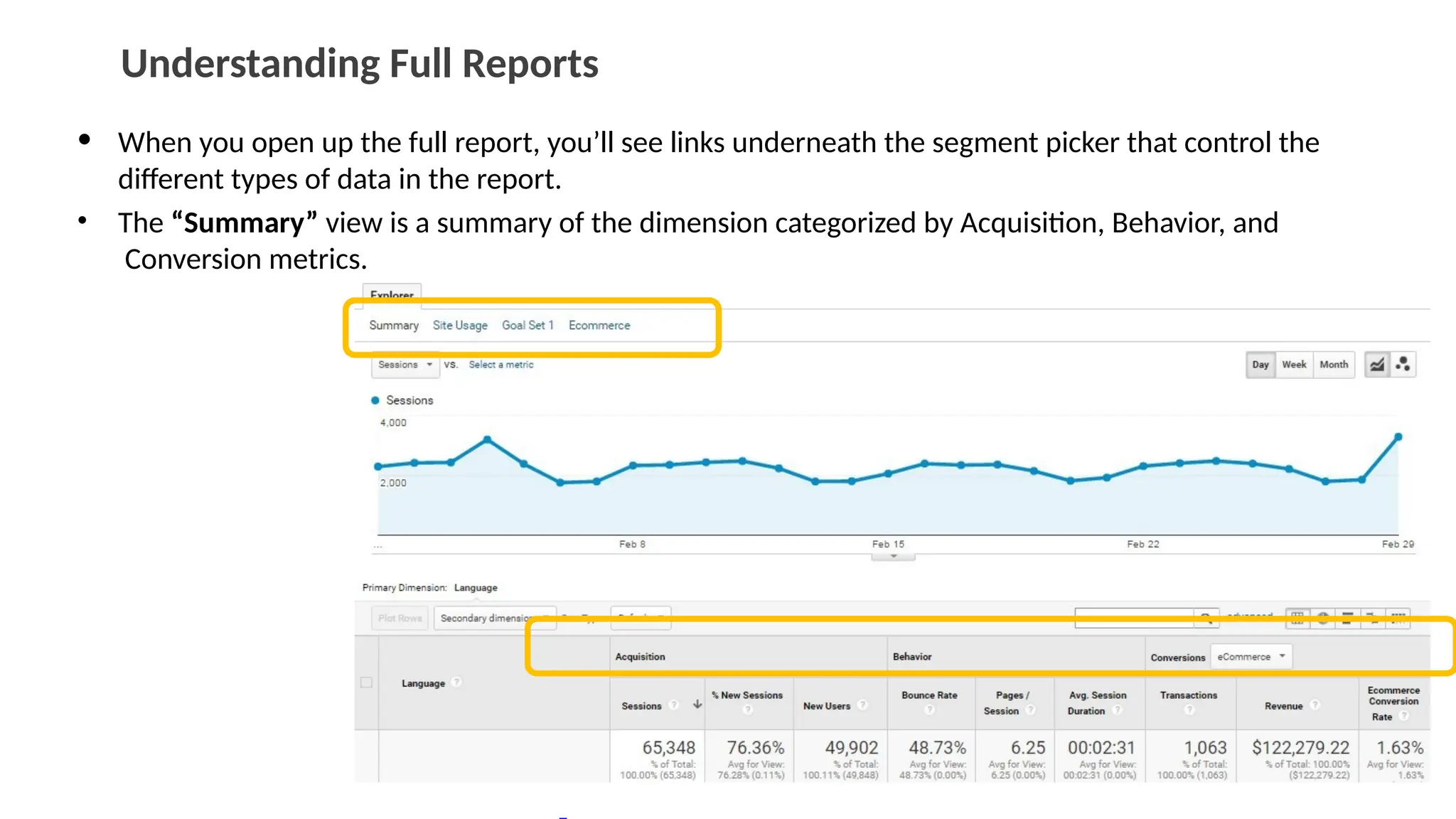This screenshot has height=819, width=1456.
Task: Click the Feb 22 axis label
Action: [x=1142, y=544]
